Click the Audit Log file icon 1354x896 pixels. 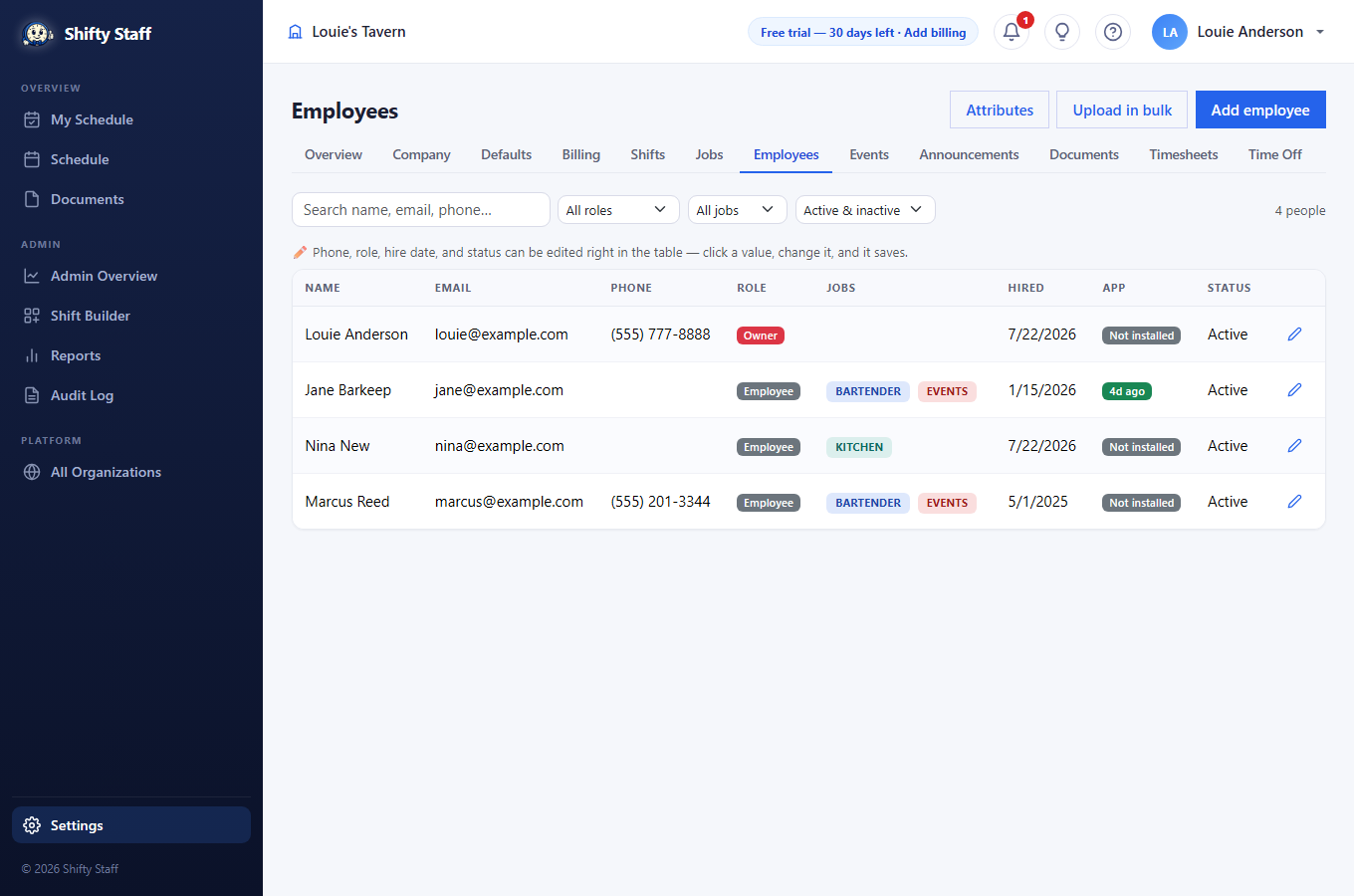(x=32, y=395)
